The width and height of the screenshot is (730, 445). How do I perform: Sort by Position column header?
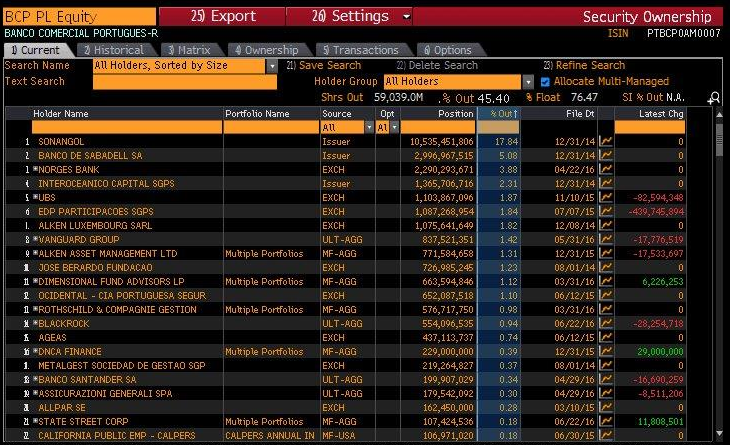click(x=455, y=114)
